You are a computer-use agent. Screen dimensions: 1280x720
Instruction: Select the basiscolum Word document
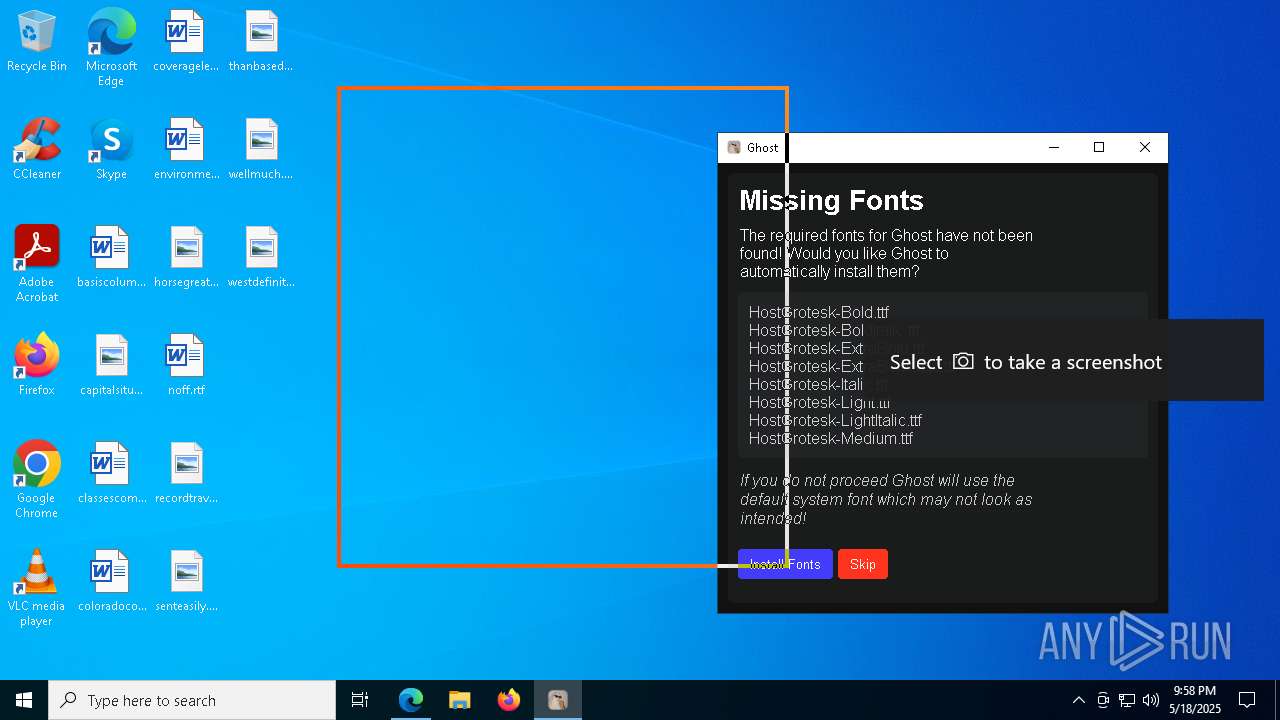(111, 258)
